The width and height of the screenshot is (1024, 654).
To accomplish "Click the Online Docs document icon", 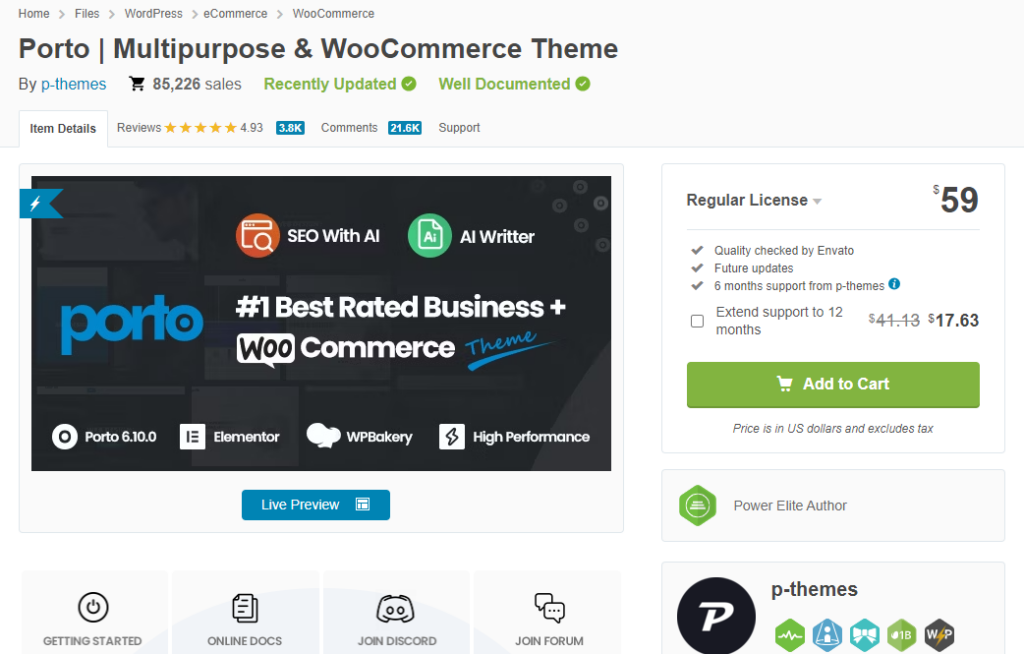I will click(x=245, y=608).
